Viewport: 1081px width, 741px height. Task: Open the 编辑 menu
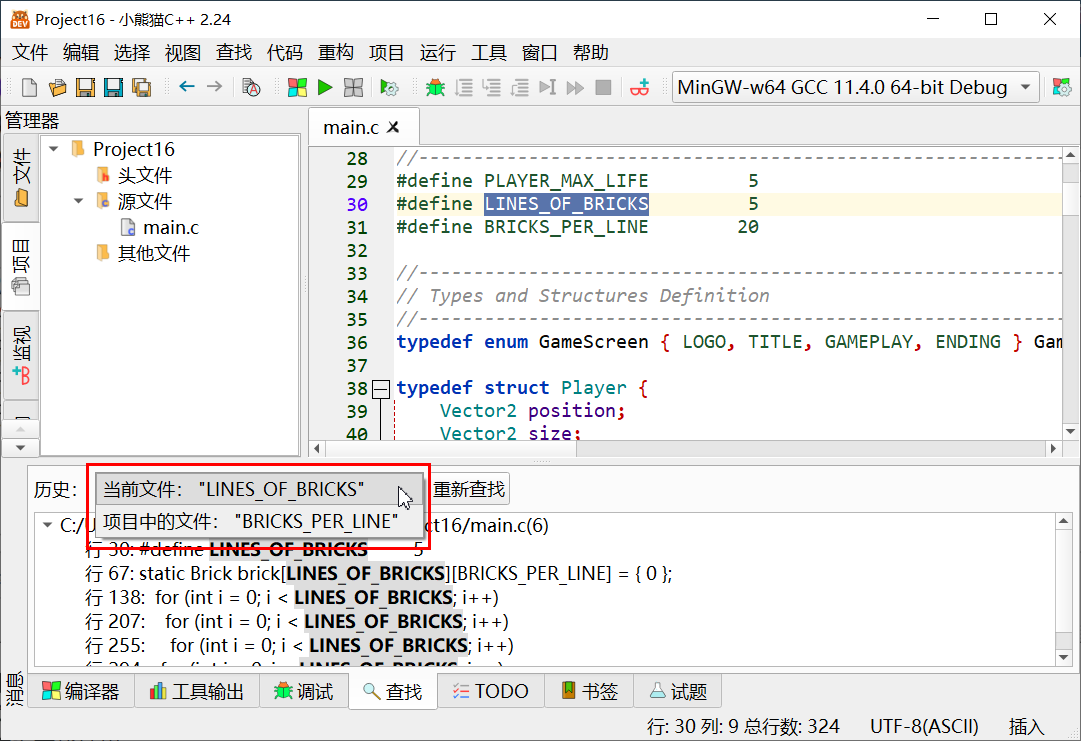pyautogui.click(x=81, y=52)
